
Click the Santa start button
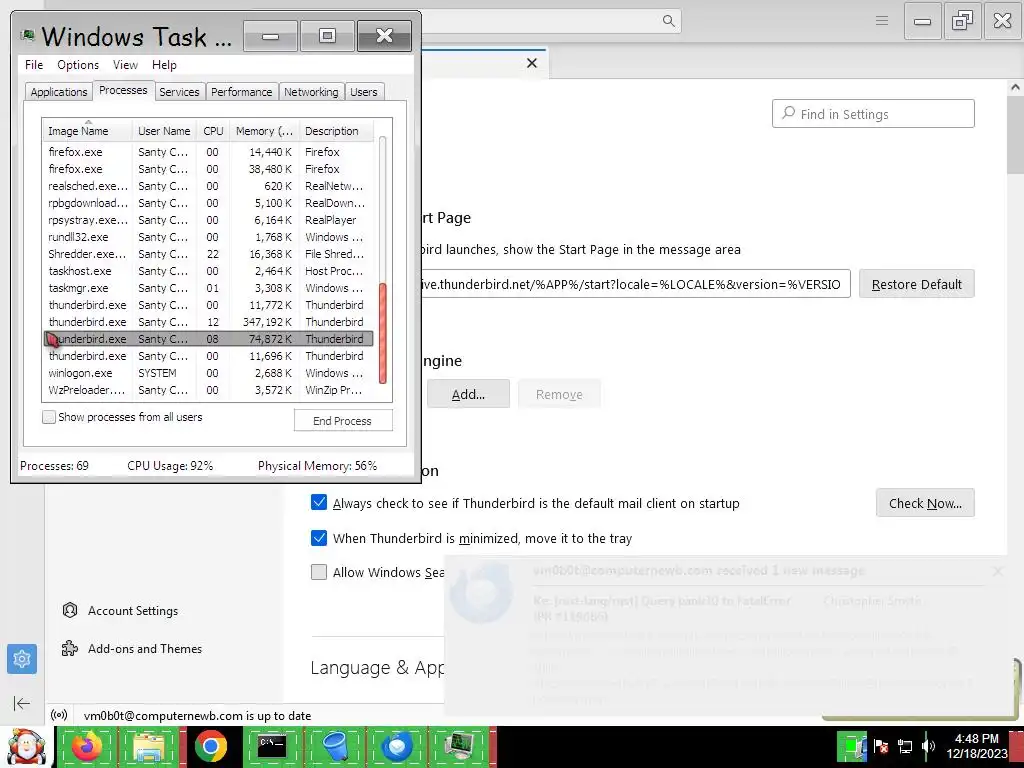pos(26,746)
